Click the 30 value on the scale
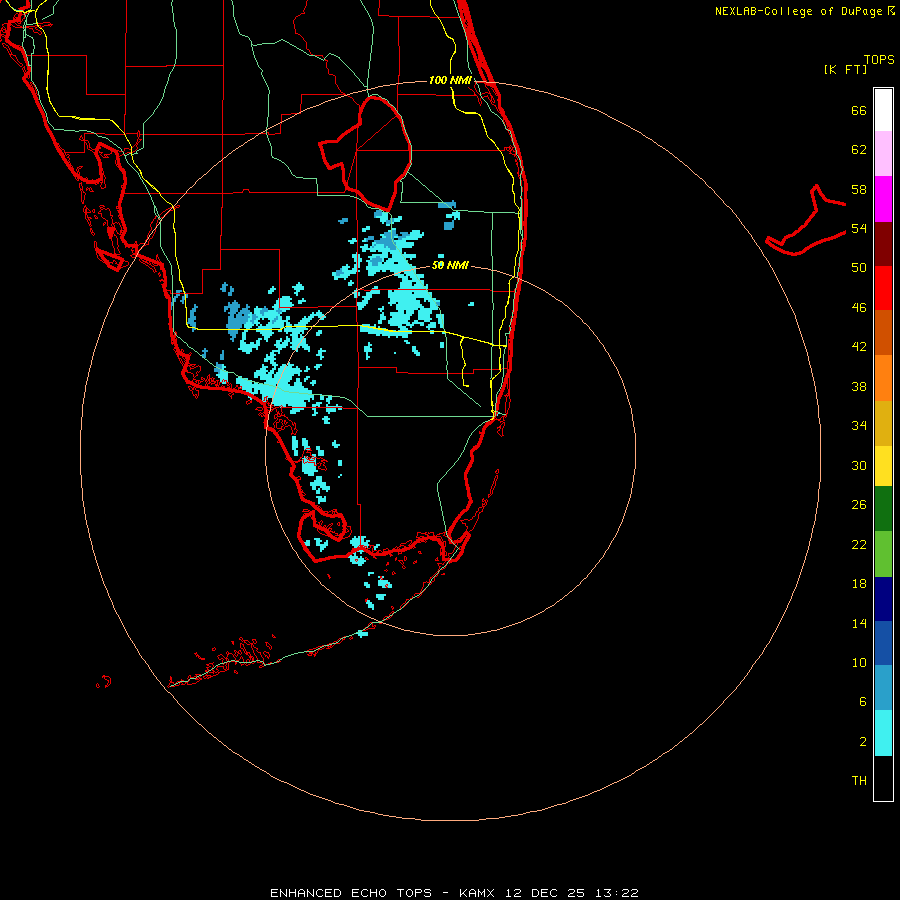This screenshot has width=900, height=900. [859, 465]
